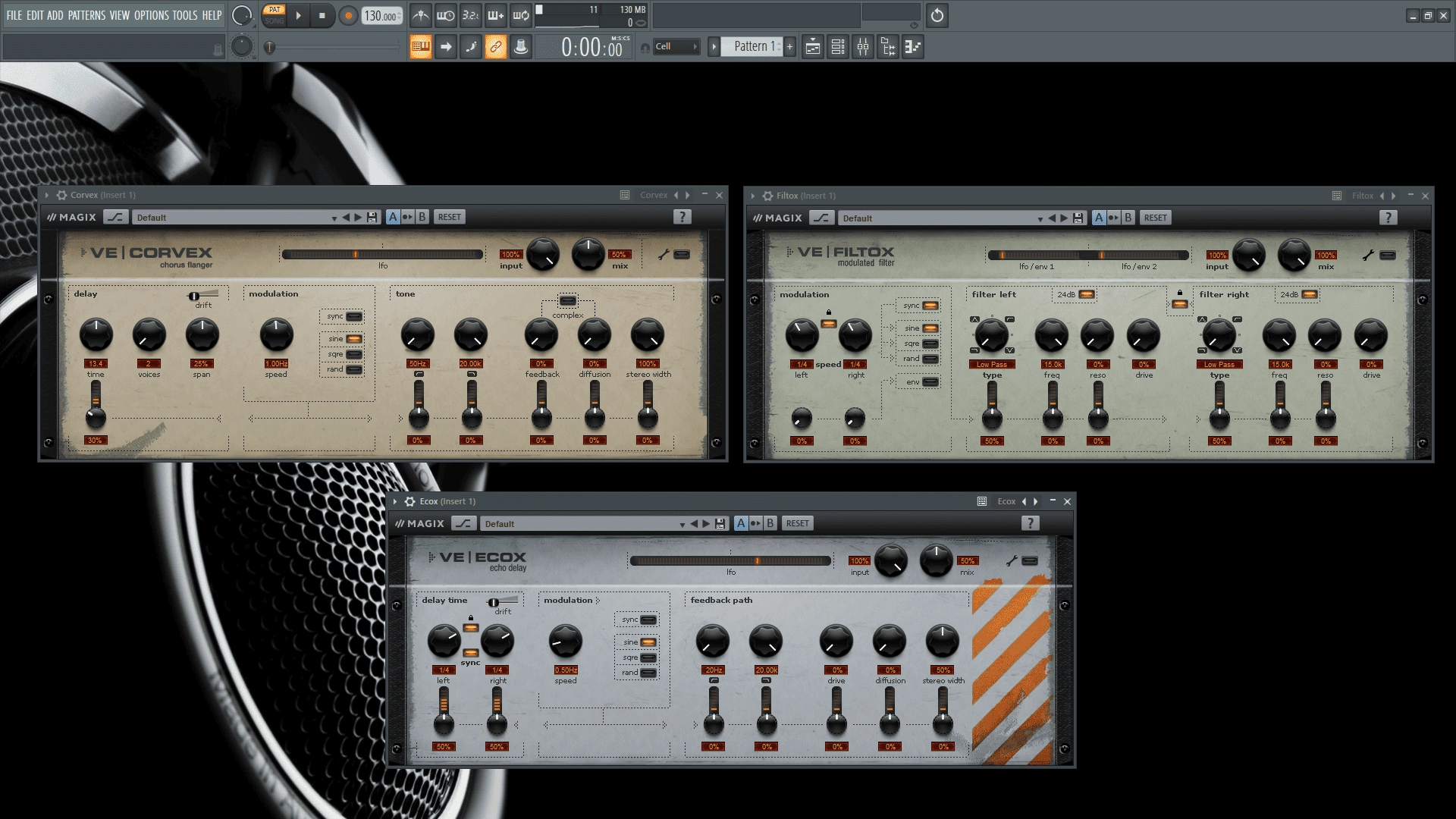
Task: Open the OPTIONS menu
Action: pos(152,15)
